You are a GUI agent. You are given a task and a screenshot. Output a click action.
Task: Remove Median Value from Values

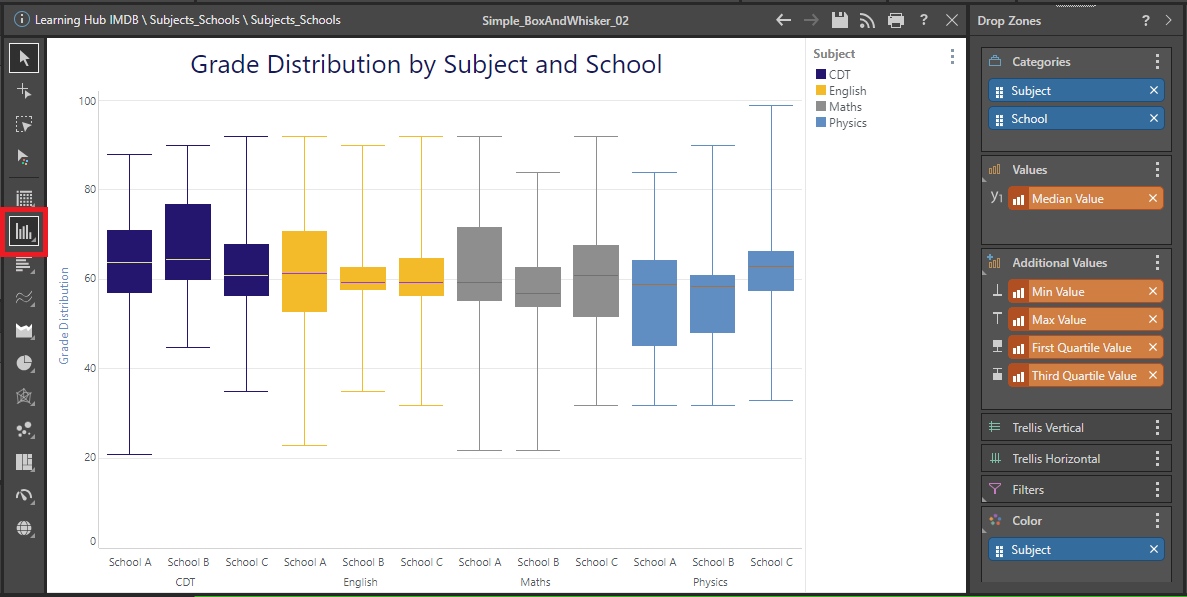[x=1153, y=199]
